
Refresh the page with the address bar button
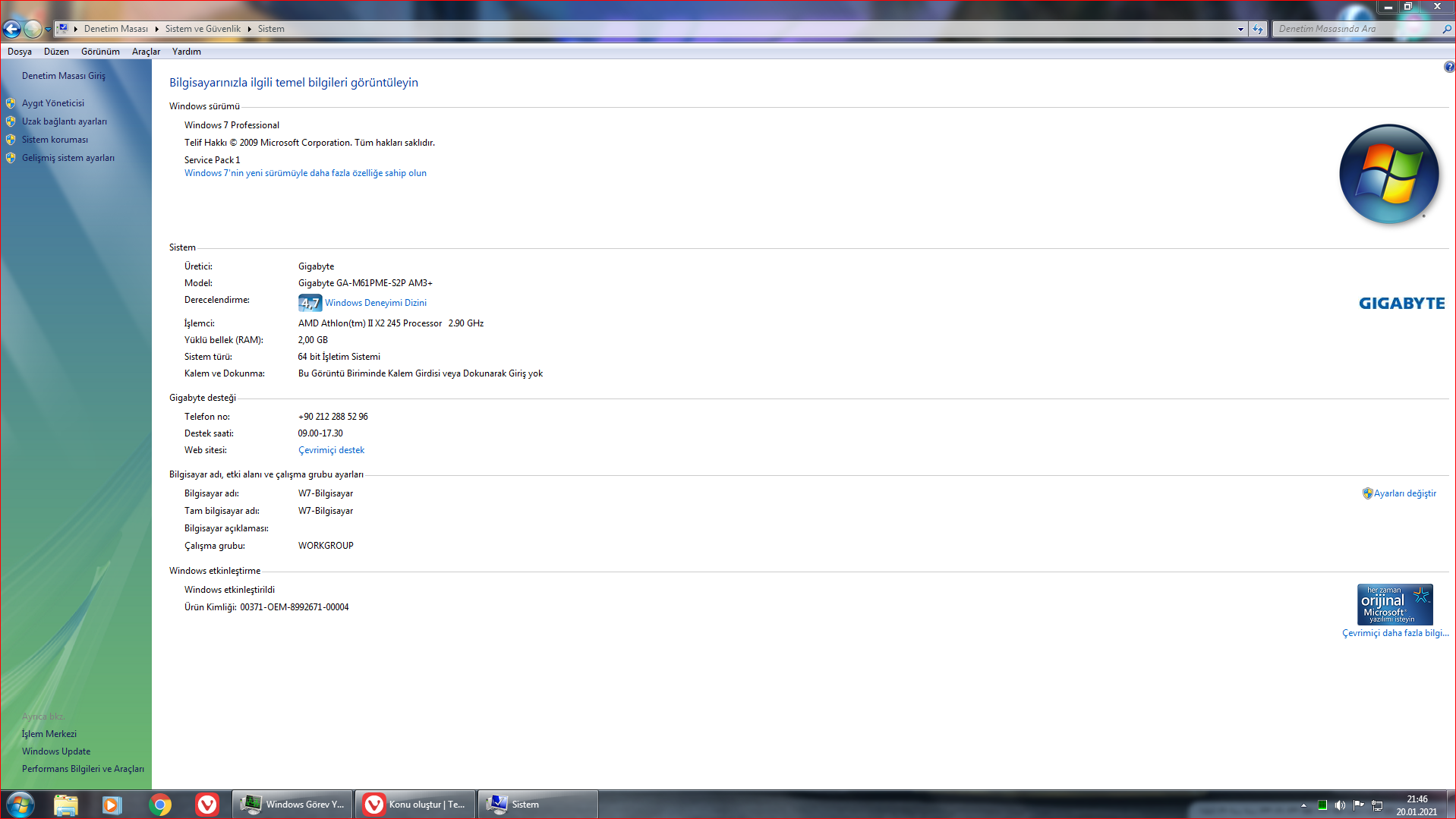[1258, 29]
